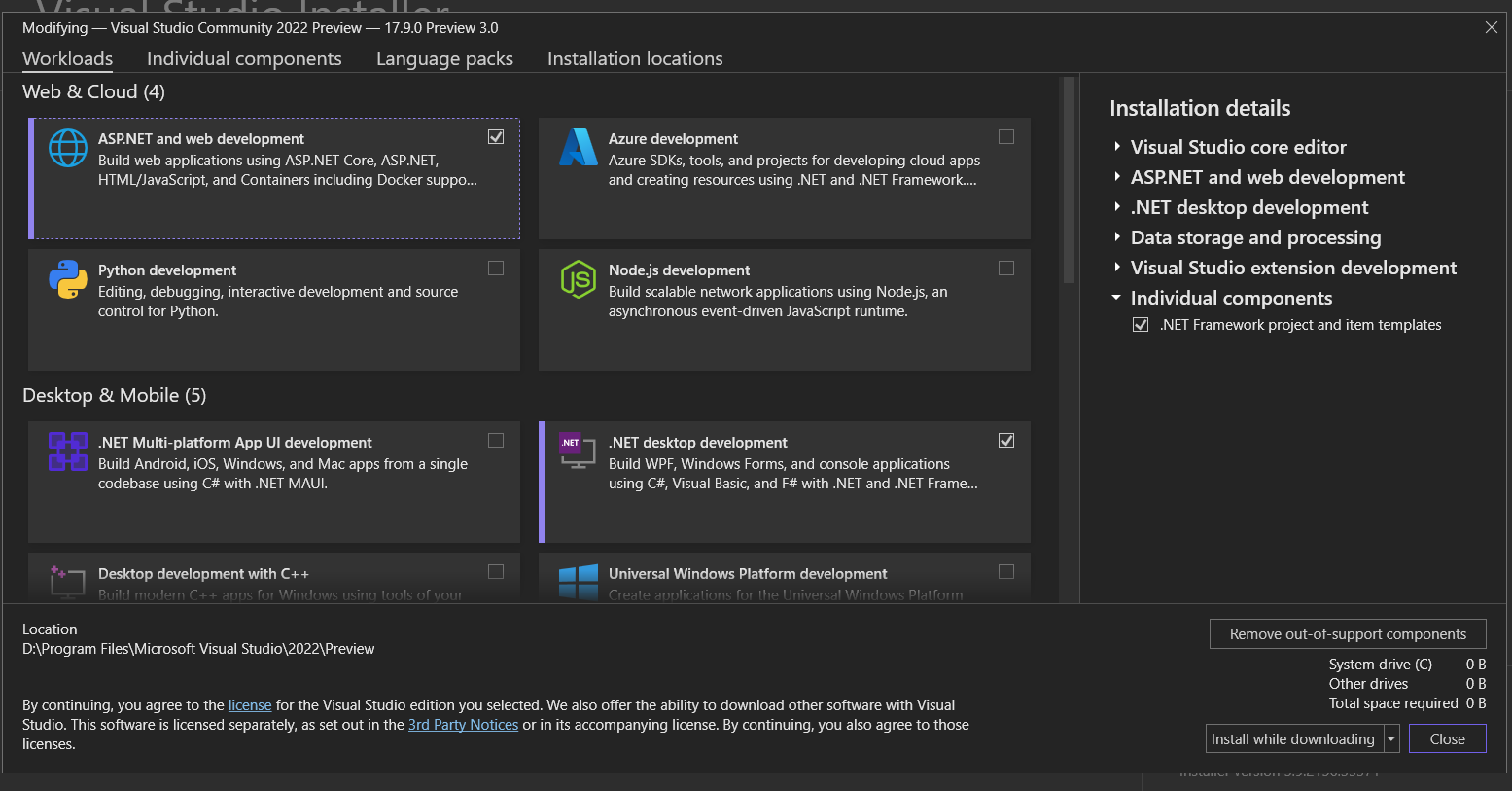Expand Visual Studio core editor details
Viewport: 1512px width, 791px height.
[1117, 147]
